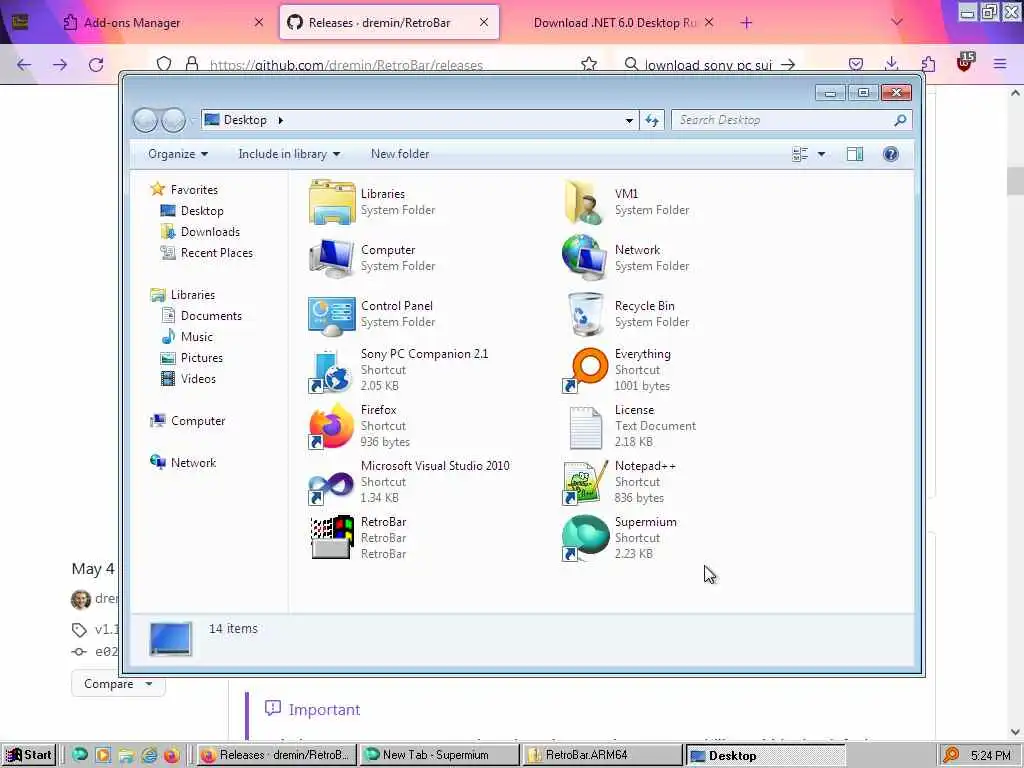Image resolution: width=1024 pixels, height=768 pixels.
Task: Select the Recycle Bin icon
Action: 585,314
